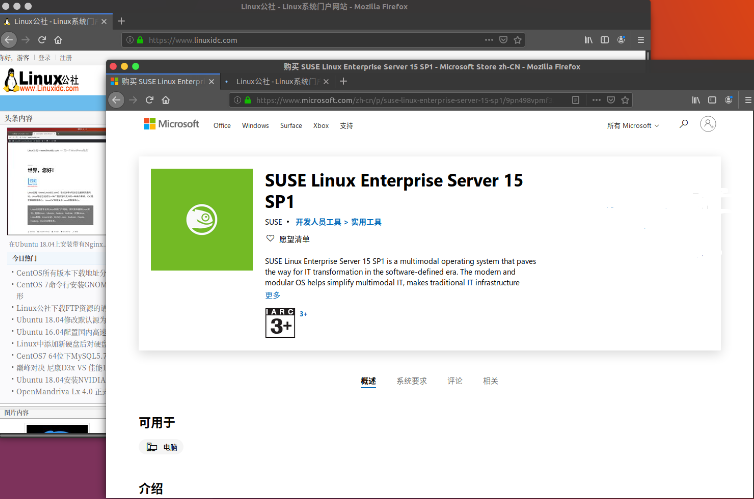Expand the 所有 Microsoft dropdown

click(633, 125)
